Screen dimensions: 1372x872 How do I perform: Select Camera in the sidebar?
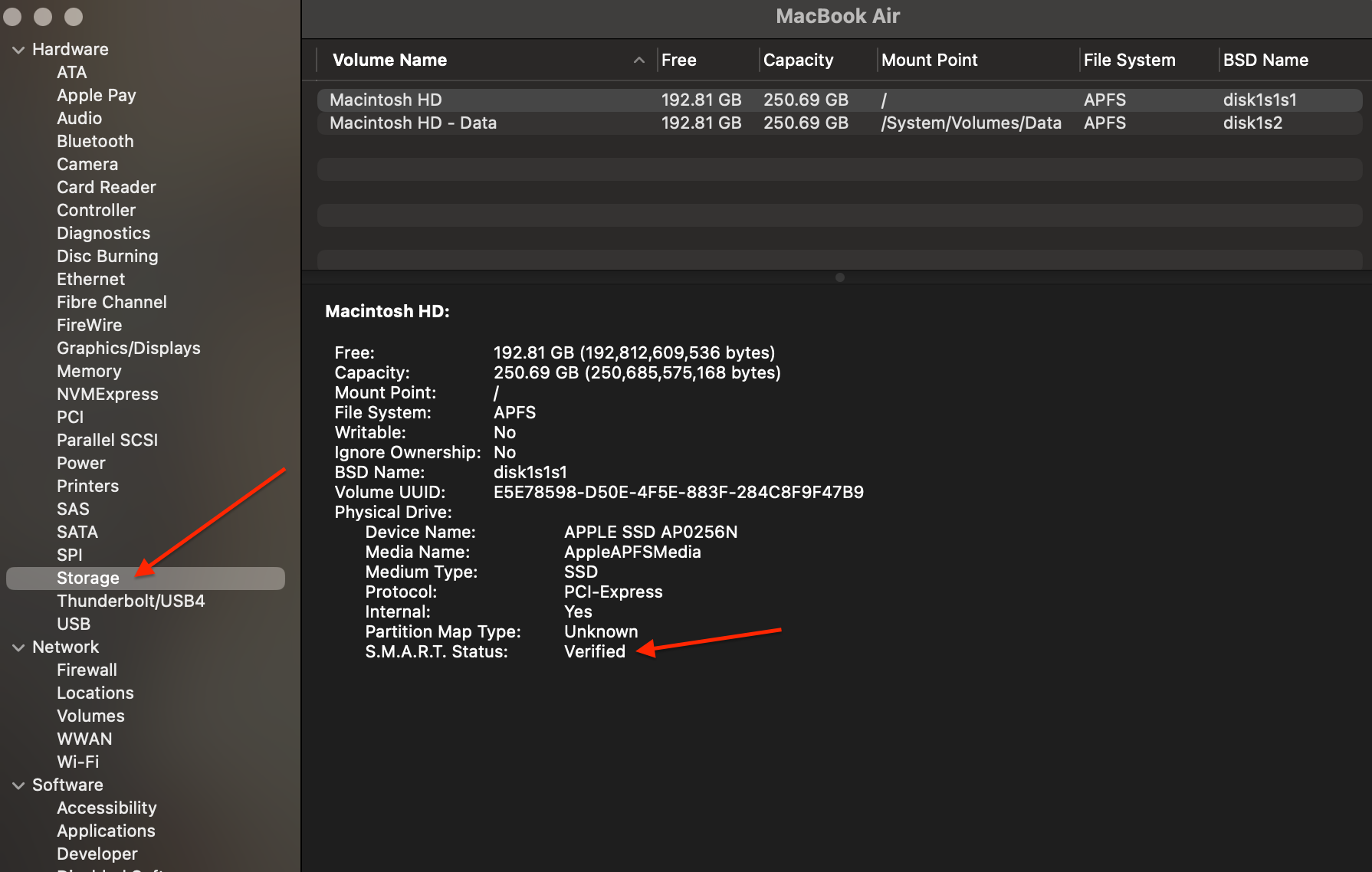point(87,164)
